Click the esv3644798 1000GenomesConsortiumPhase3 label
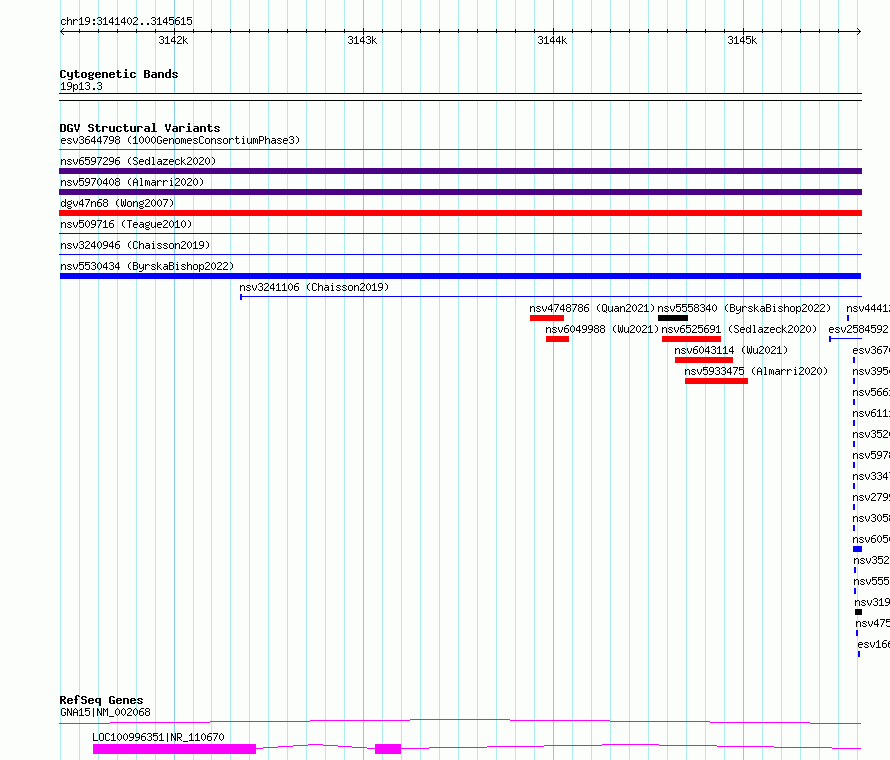The width and height of the screenshot is (890, 760). [x=180, y=140]
